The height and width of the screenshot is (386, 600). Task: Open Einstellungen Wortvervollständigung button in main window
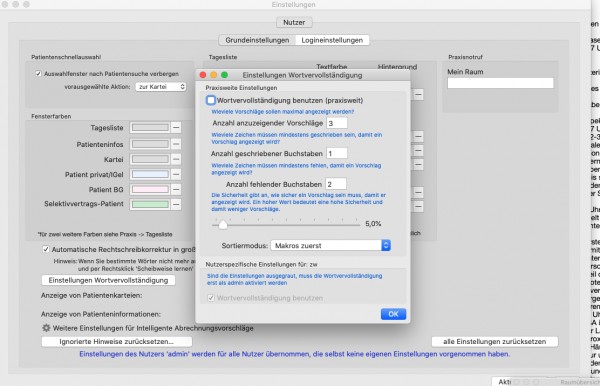(x=108, y=280)
